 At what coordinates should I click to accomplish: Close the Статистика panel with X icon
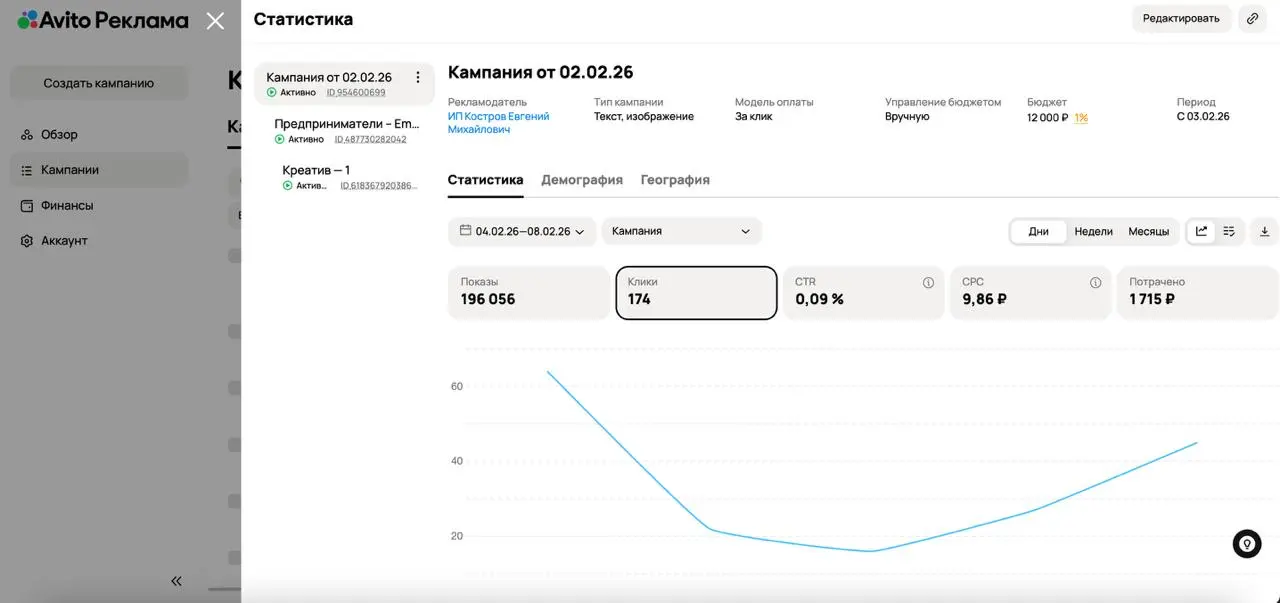tap(215, 20)
